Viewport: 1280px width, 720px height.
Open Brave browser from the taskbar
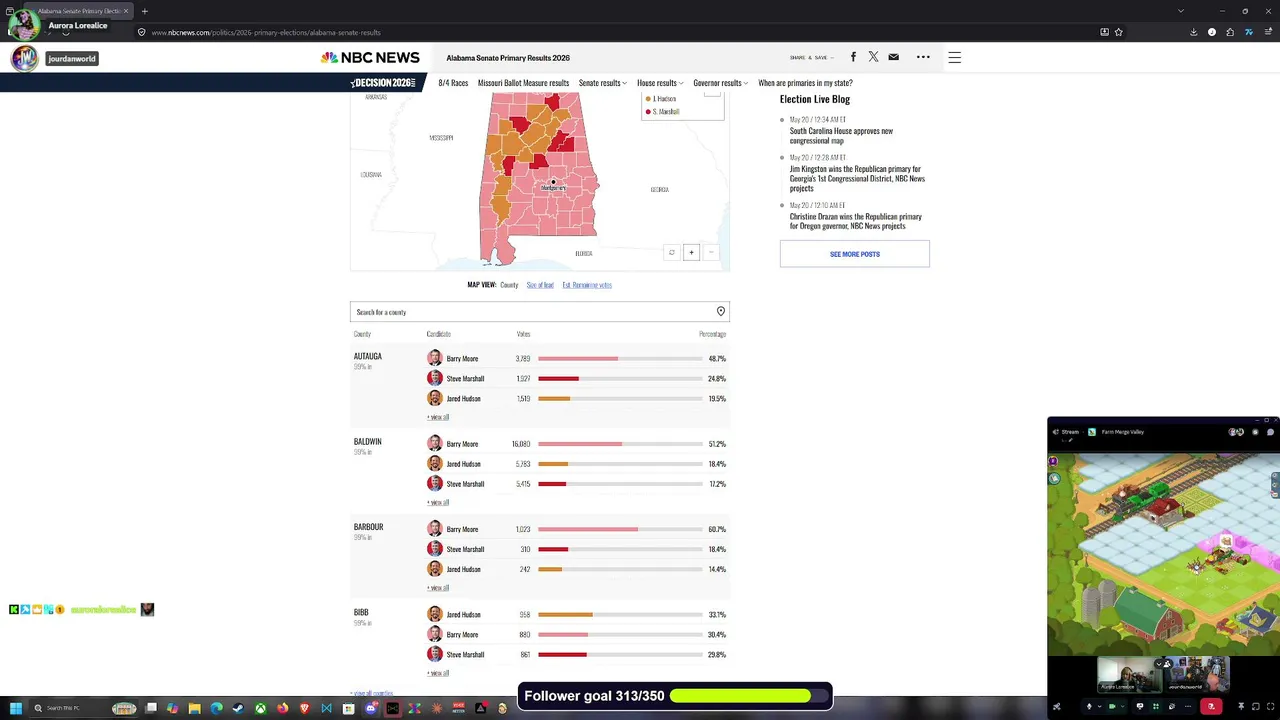tap(304, 708)
